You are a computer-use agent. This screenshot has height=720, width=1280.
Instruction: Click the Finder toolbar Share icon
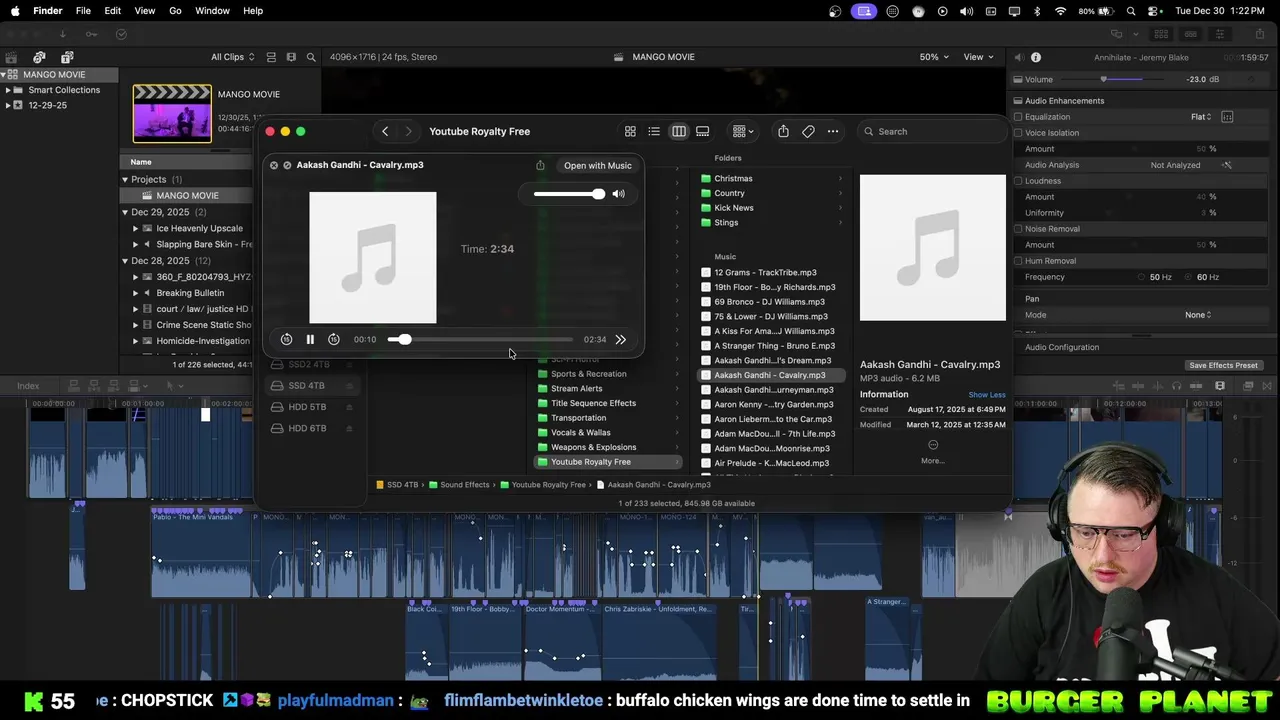[x=783, y=131]
